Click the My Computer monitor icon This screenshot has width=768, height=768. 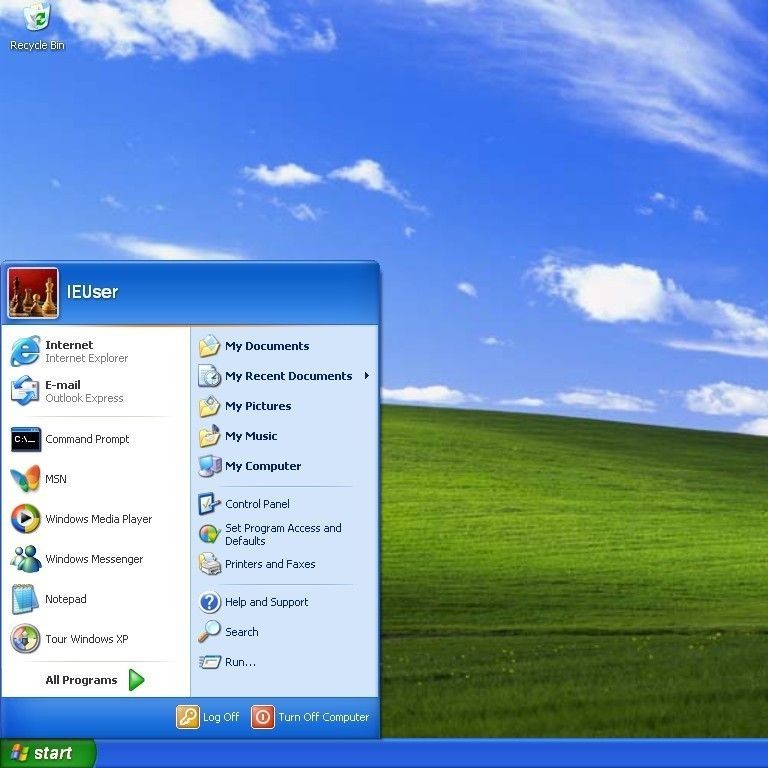pos(210,466)
